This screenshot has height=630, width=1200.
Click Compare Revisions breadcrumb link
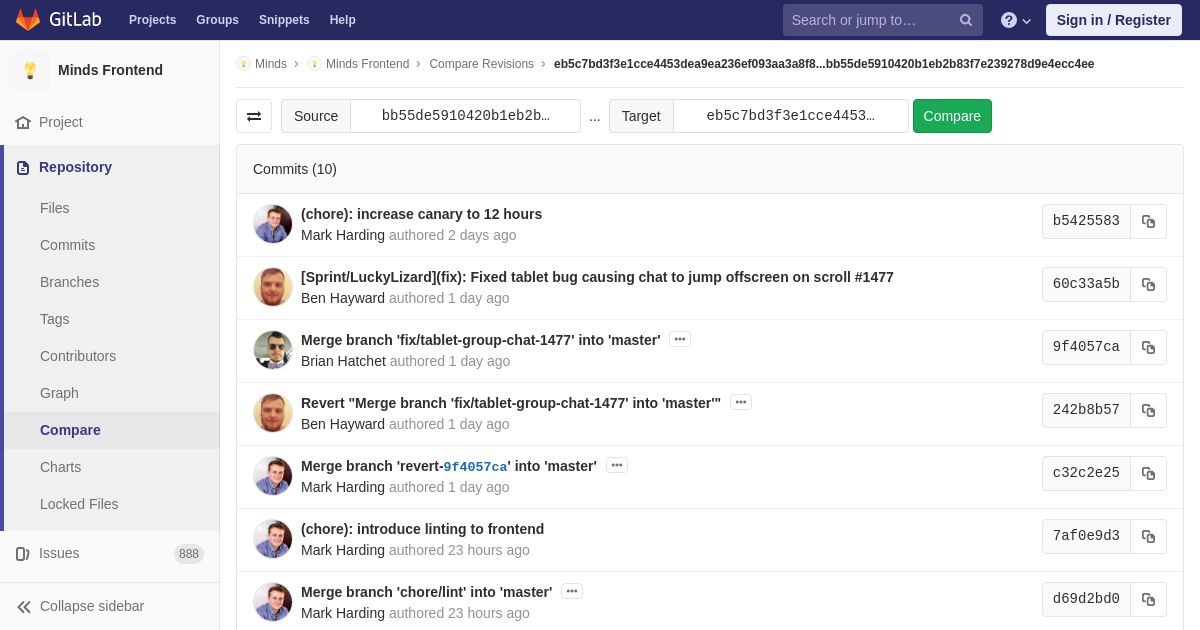(481, 64)
